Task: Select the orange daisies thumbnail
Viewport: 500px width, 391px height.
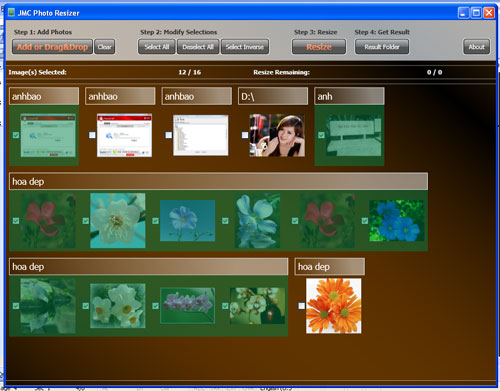Action: tap(334, 306)
